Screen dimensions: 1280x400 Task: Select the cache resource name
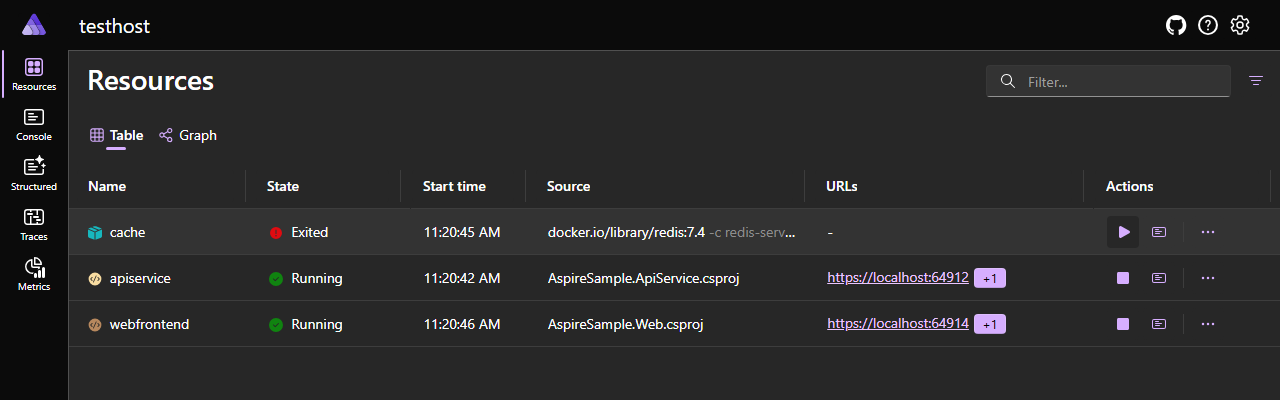[x=127, y=232]
